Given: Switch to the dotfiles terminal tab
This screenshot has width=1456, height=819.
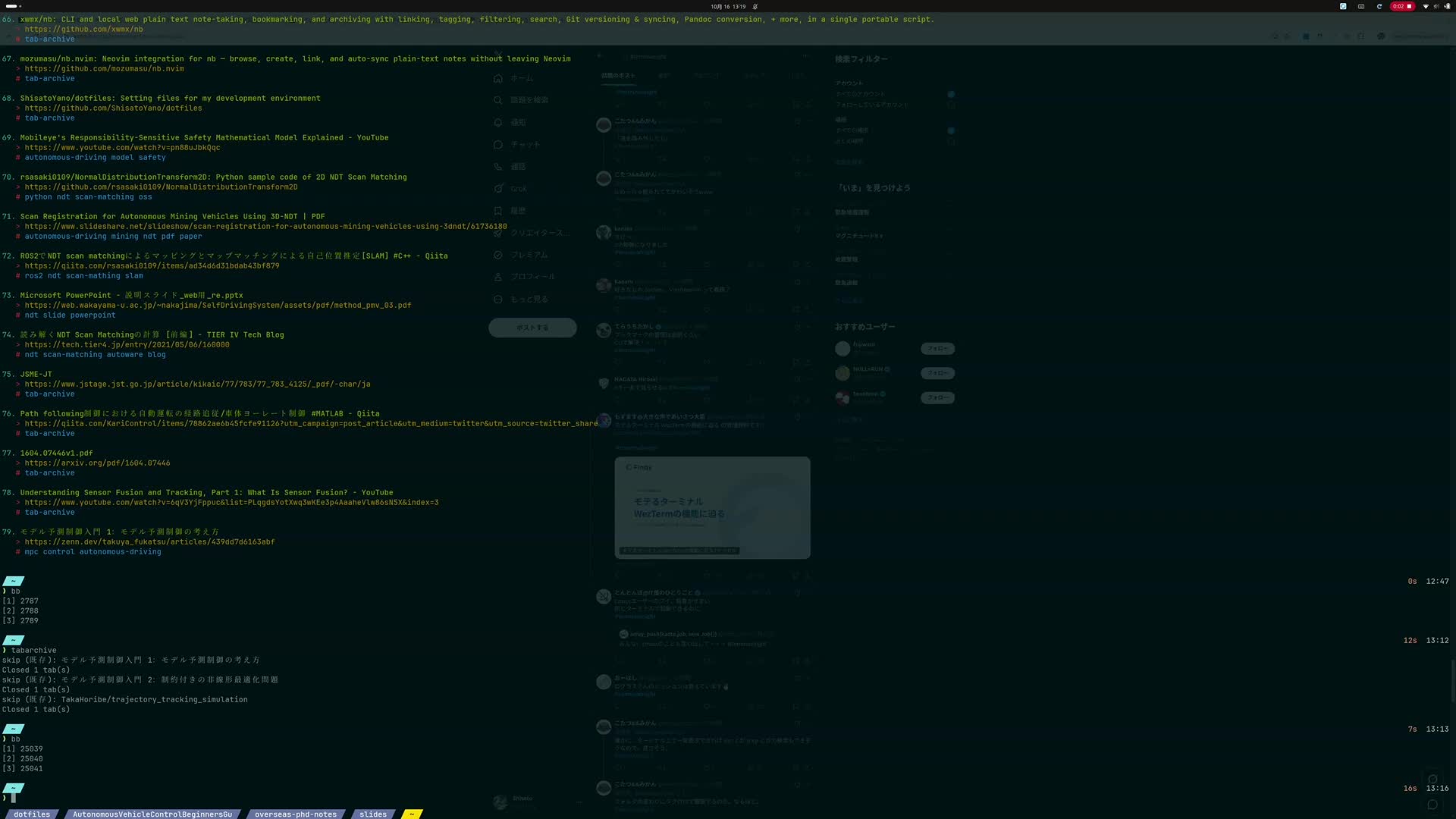Looking at the screenshot, I should pyautogui.click(x=32, y=814).
